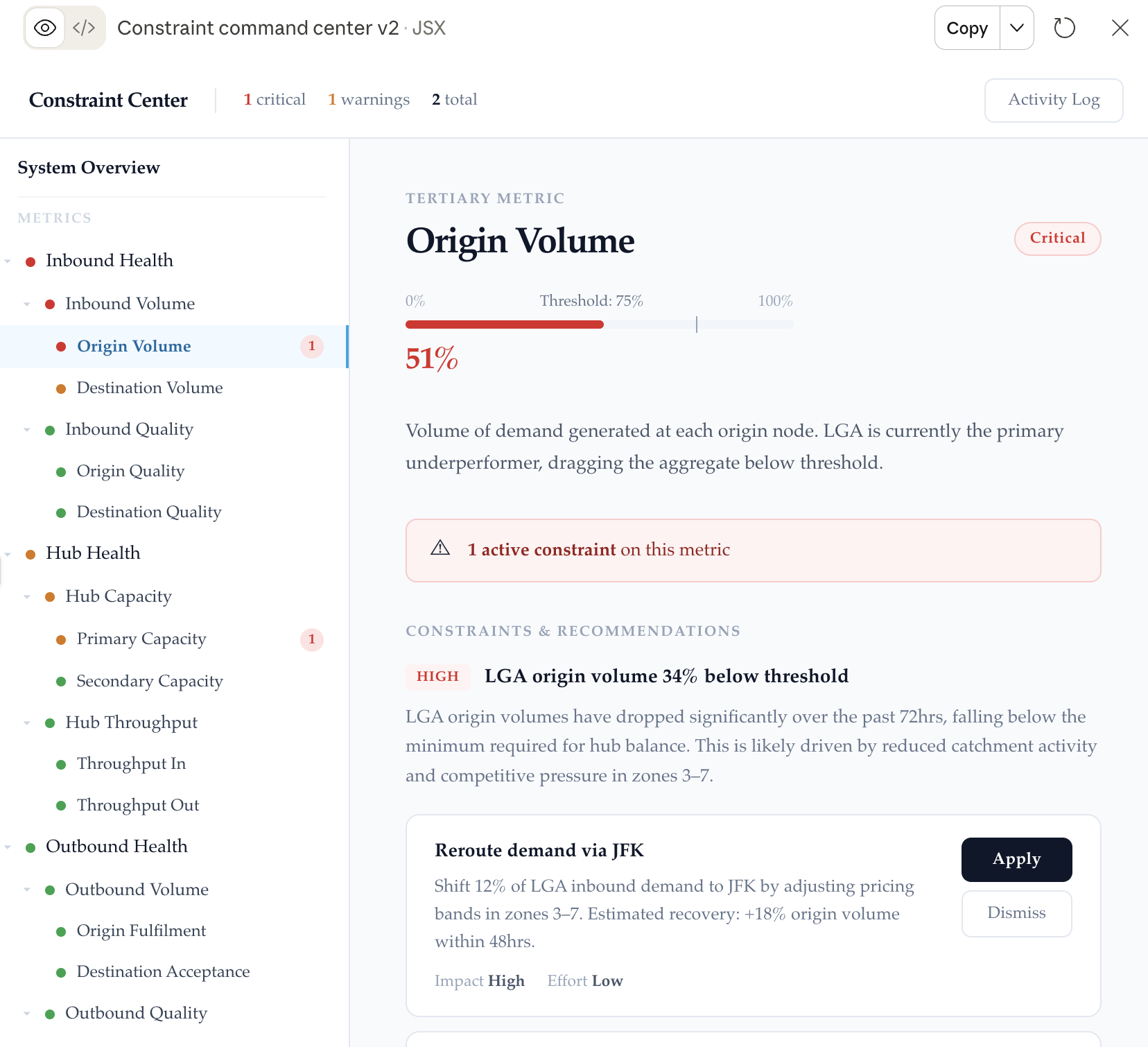1148x1047 pixels.
Task: Click the red dot beside Inbound Health
Action: click(31, 261)
